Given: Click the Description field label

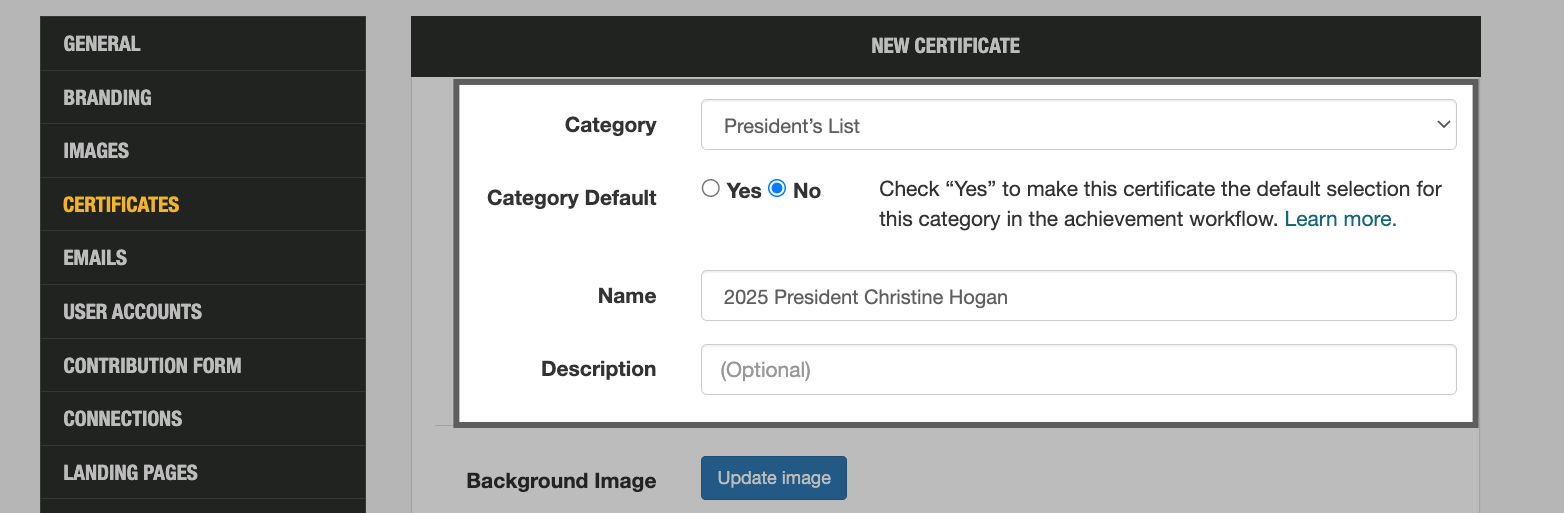Looking at the screenshot, I should (x=598, y=369).
